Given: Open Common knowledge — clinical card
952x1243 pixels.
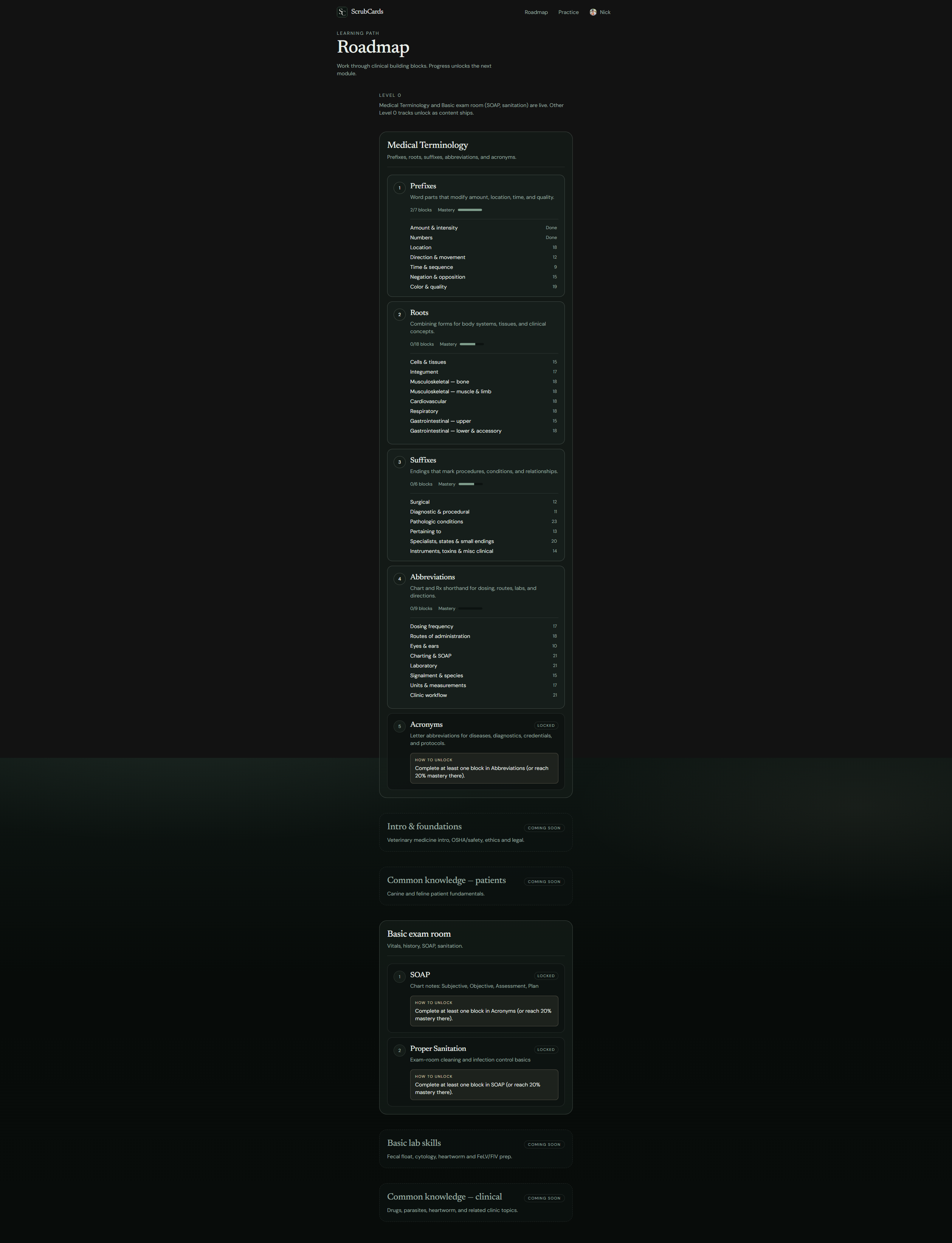Looking at the screenshot, I should tap(476, 1202).
